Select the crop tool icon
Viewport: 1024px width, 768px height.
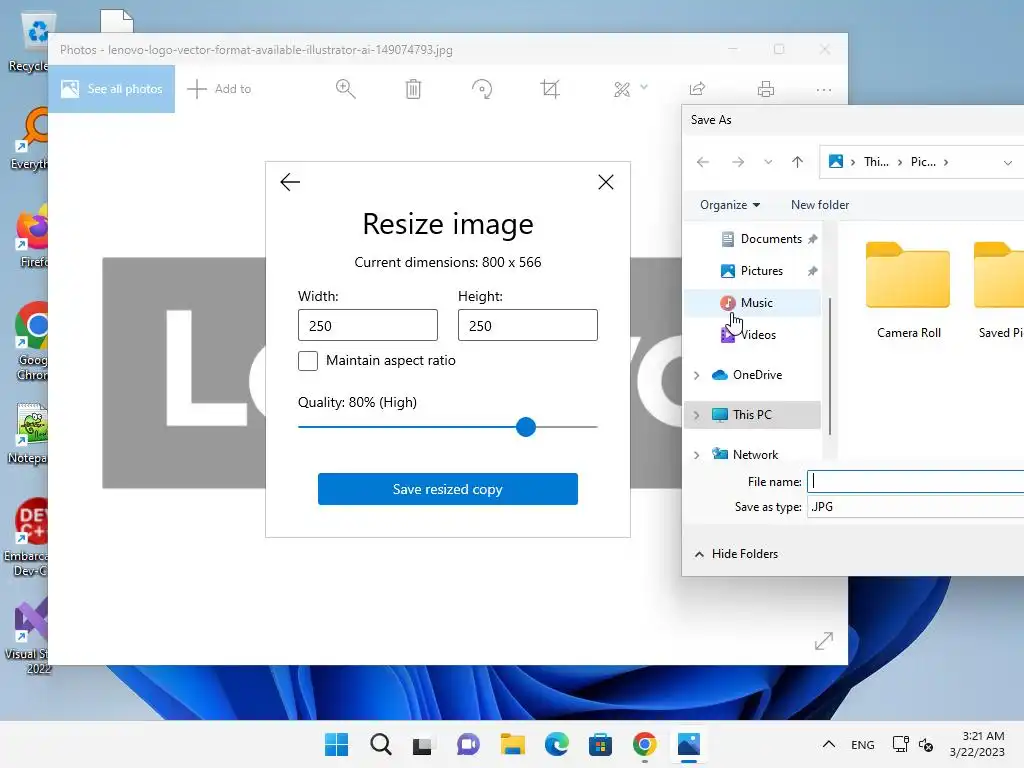coord(550,89)
